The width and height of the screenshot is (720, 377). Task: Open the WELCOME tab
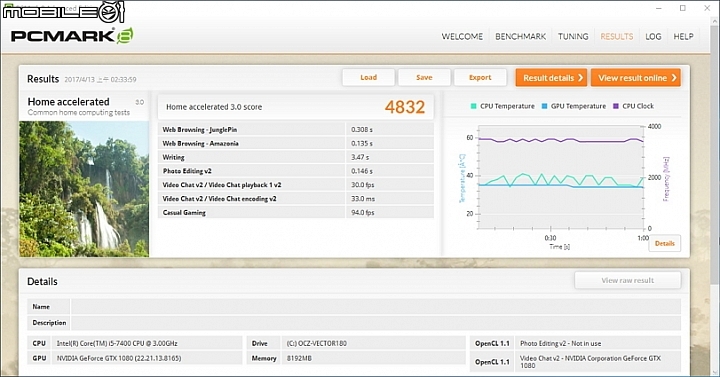click(x=462, y=36)
